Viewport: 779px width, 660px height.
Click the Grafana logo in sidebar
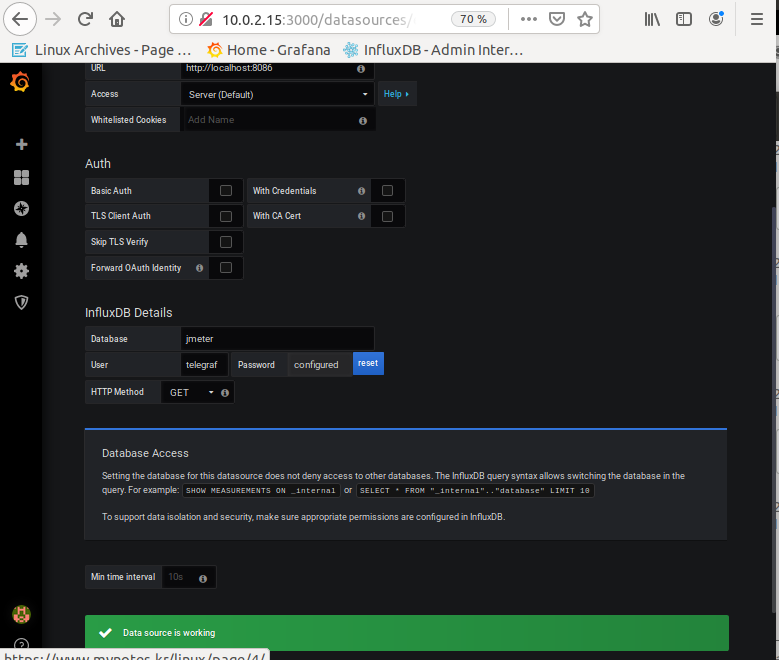[x=20, y=82]
